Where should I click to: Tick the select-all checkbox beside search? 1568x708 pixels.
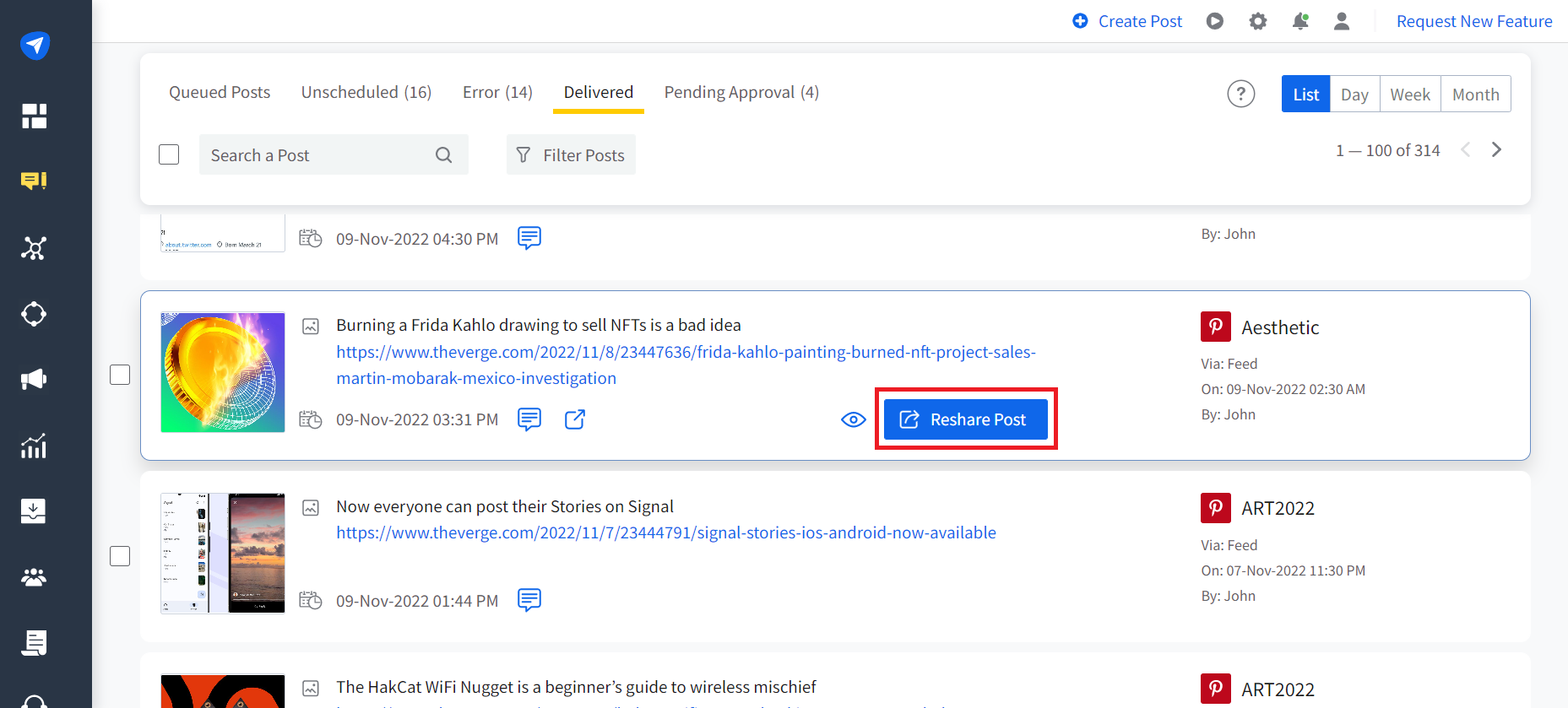tap(169, 154)
